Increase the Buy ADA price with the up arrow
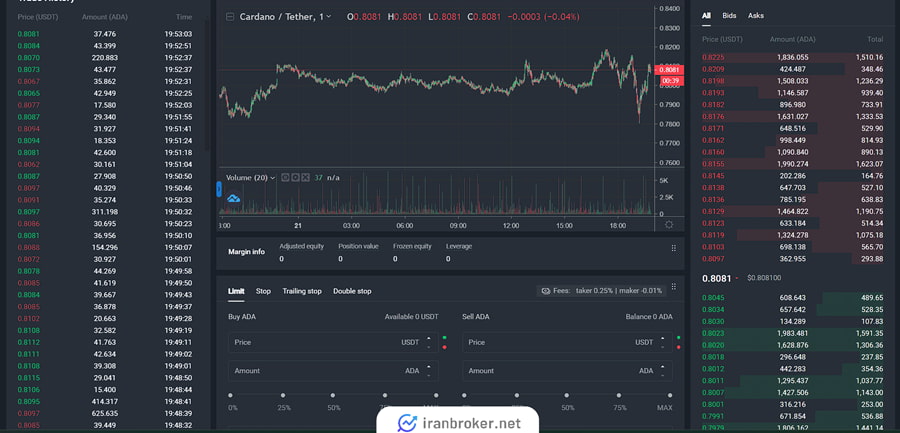 tap(428, 338)
